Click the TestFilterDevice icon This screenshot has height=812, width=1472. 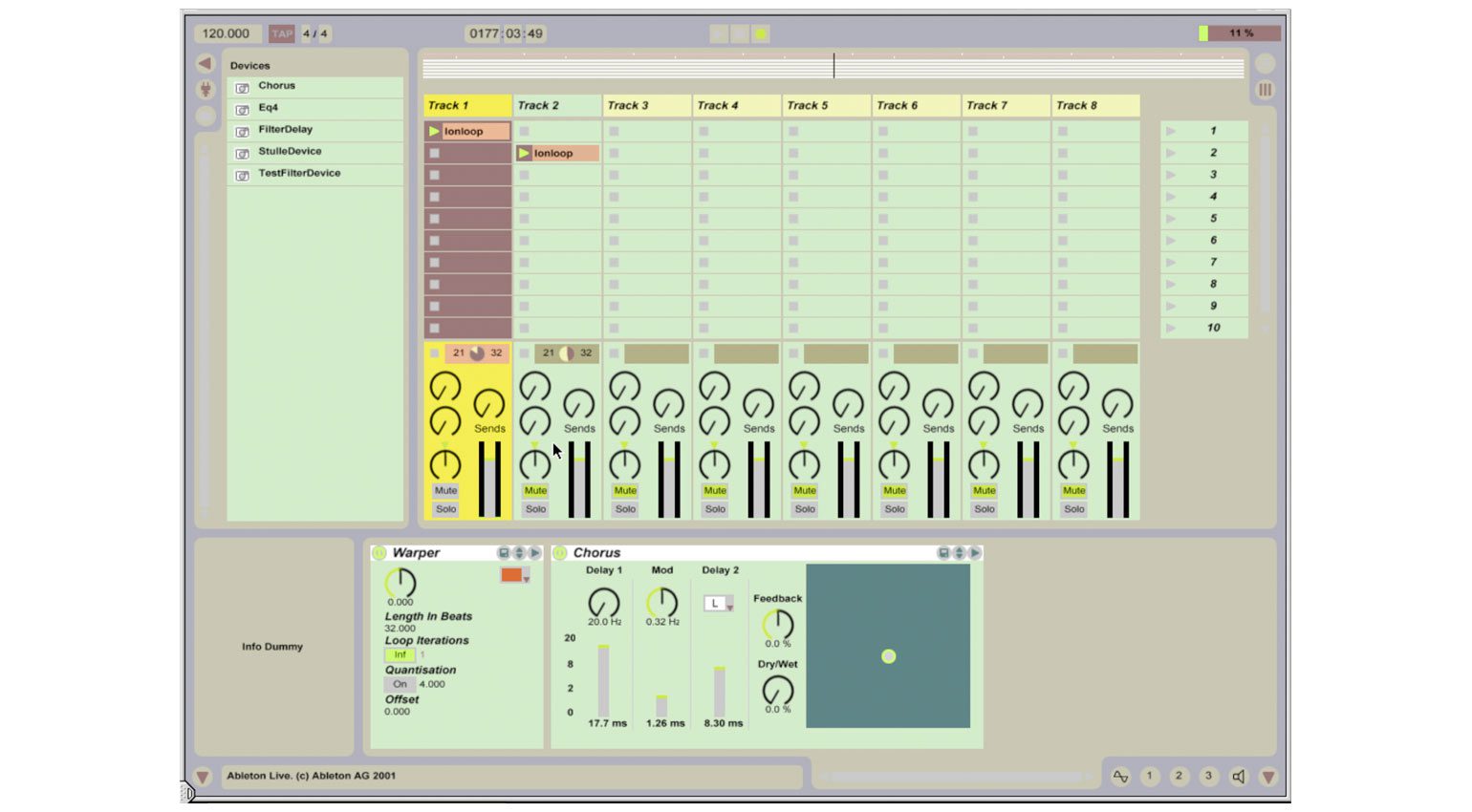243,176
